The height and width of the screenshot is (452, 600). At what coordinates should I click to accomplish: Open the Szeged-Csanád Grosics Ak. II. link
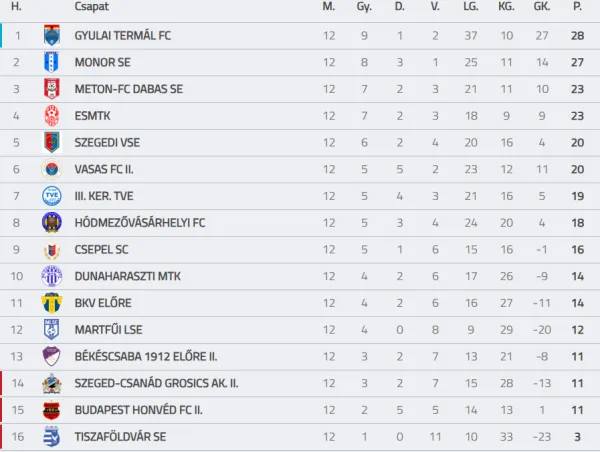pos(156,383)
